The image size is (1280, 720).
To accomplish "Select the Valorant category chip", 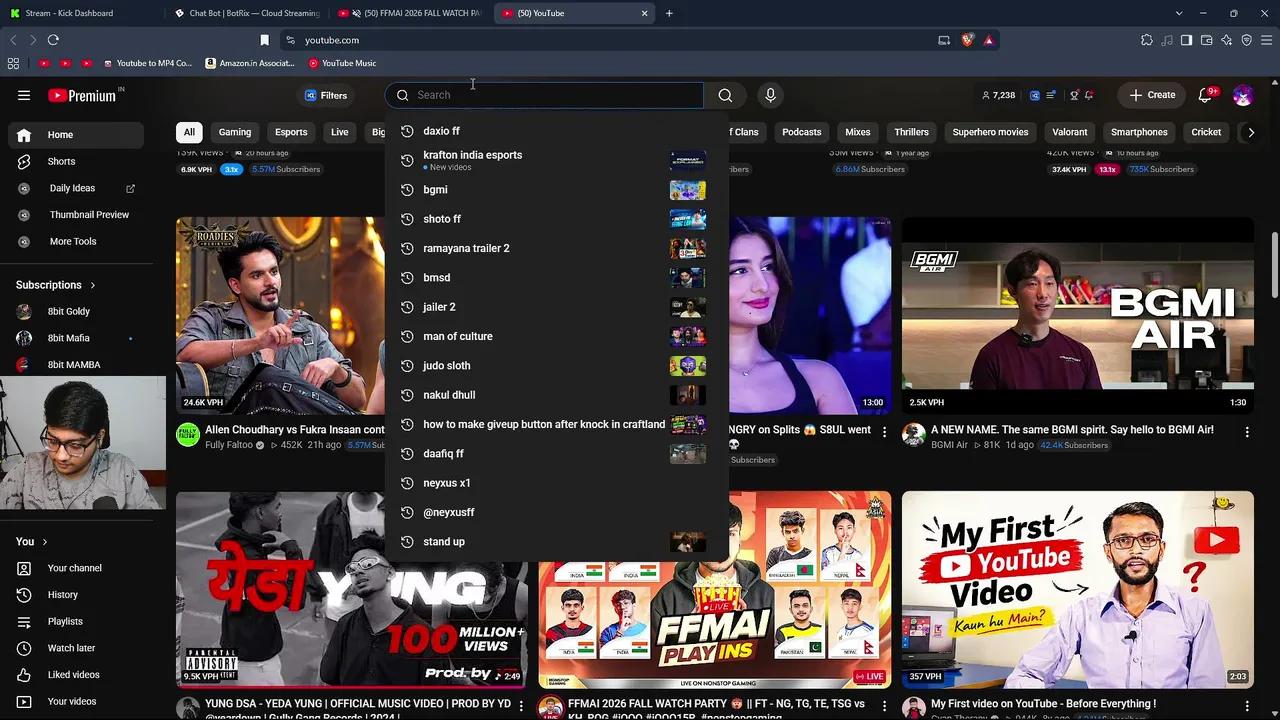I will coord(1070,132).
